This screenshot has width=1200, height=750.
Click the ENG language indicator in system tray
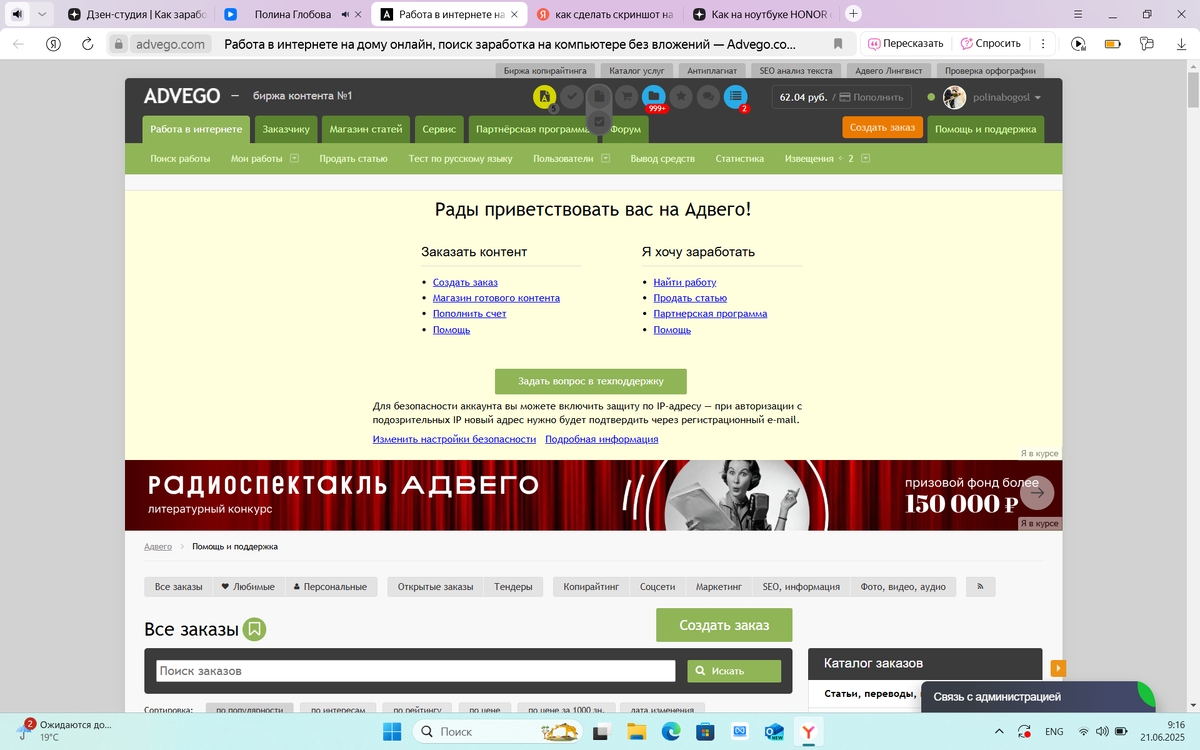(x=1054, y=731)
